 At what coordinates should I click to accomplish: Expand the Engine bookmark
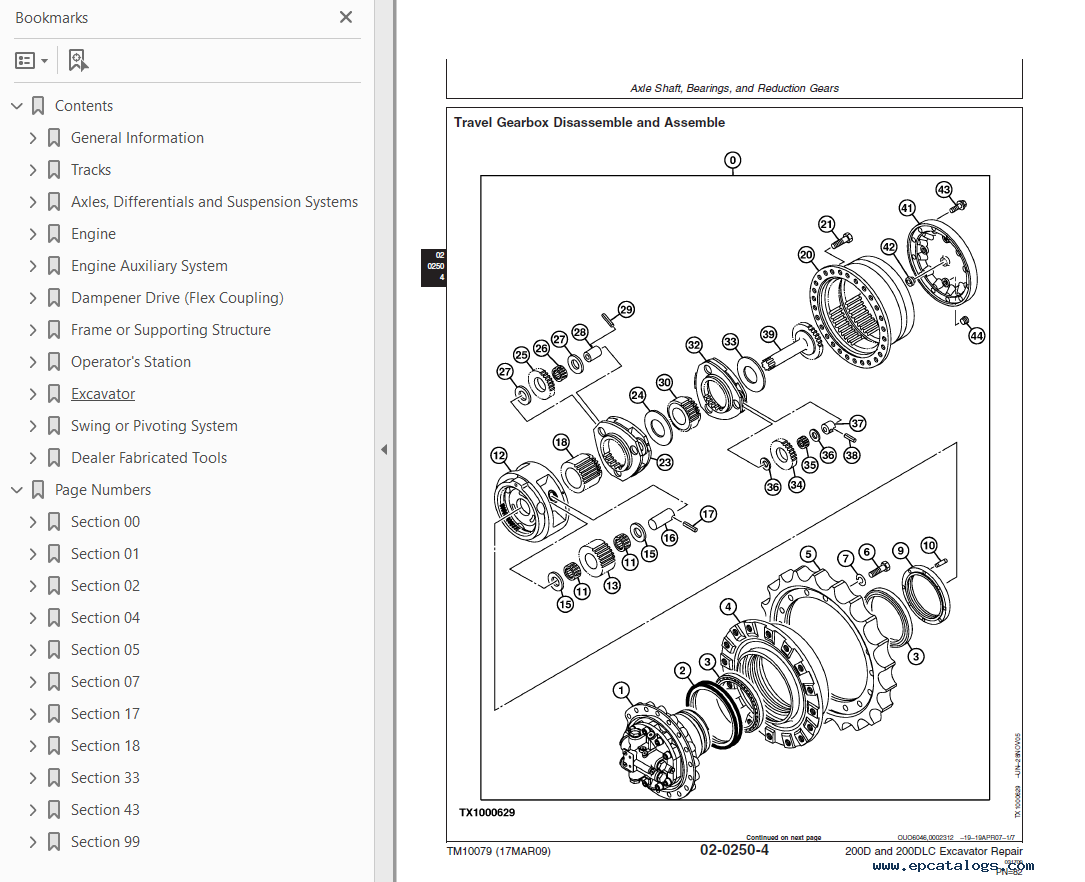click(33, 234)
